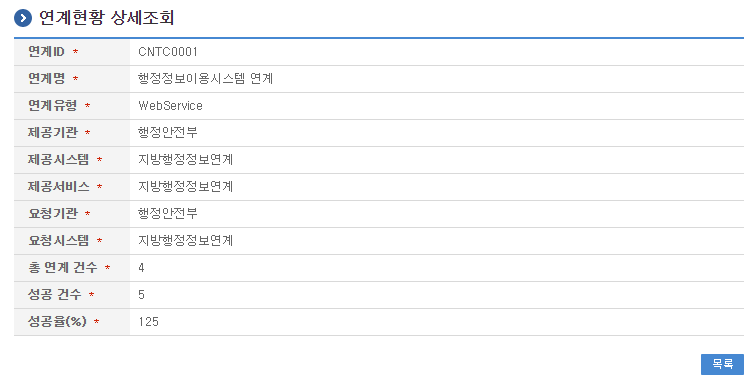Click the 연계ID field label
Viewport: 756px width, 390px height.
click(46, 52)
